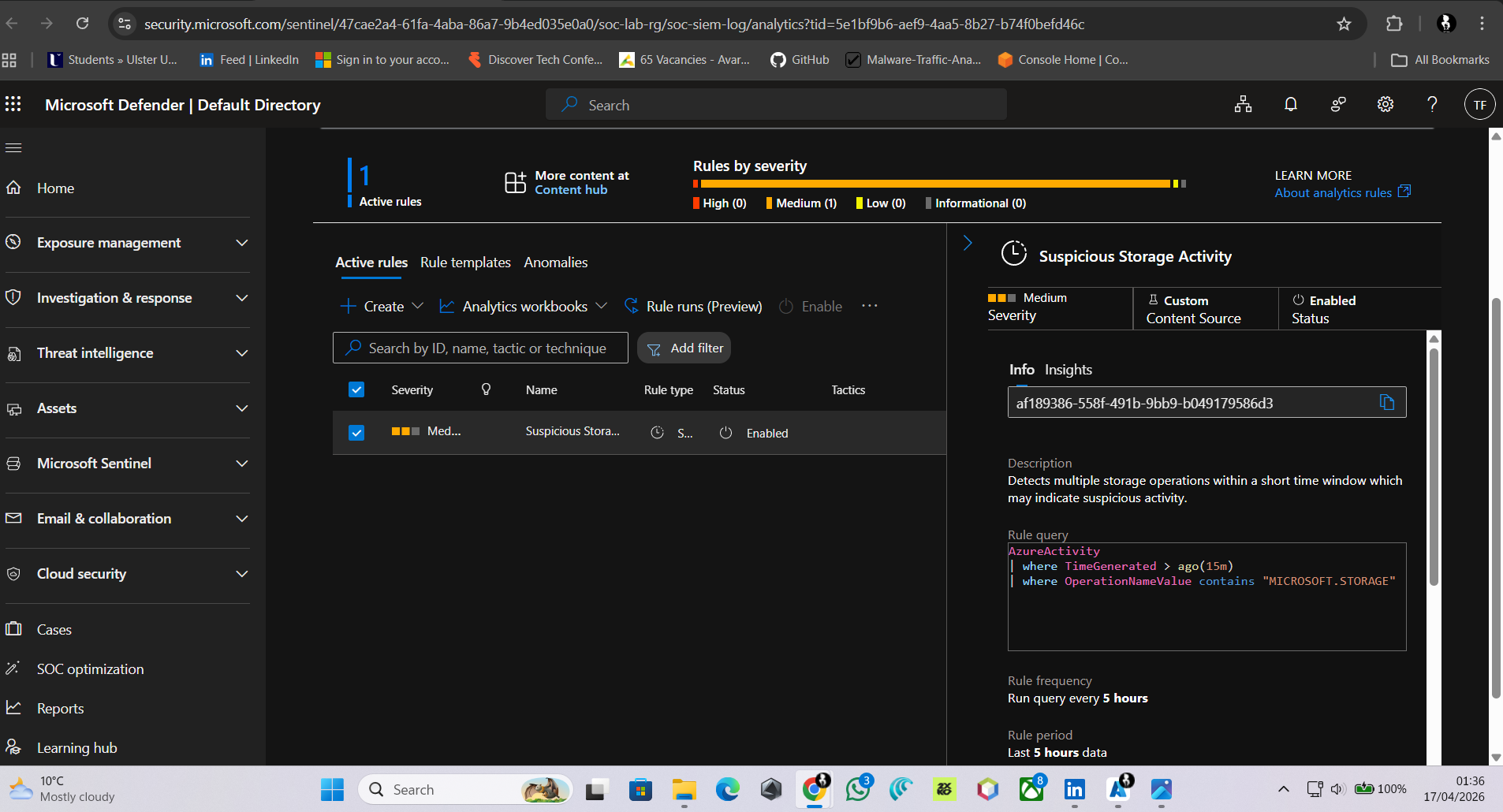Open Analytics workbooks dropdown
Screen dimensions: 1503x812
(x=524, y=306)
